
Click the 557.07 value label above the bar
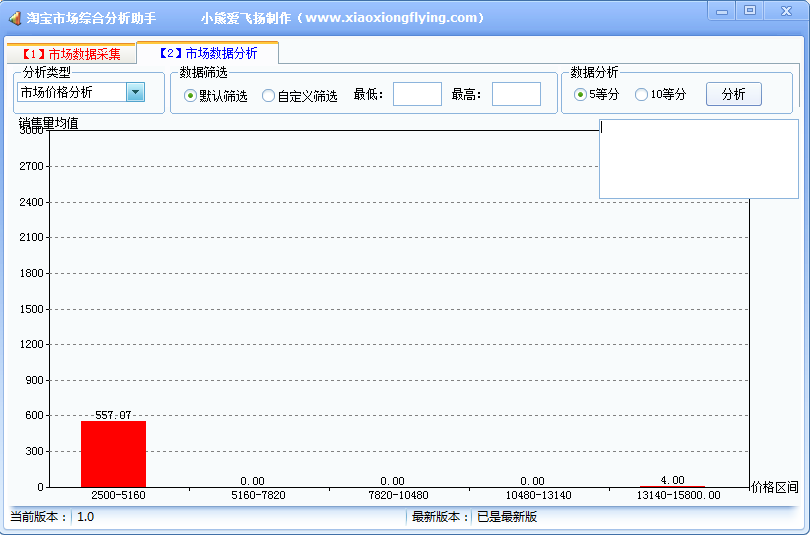[x=113, y=415]
